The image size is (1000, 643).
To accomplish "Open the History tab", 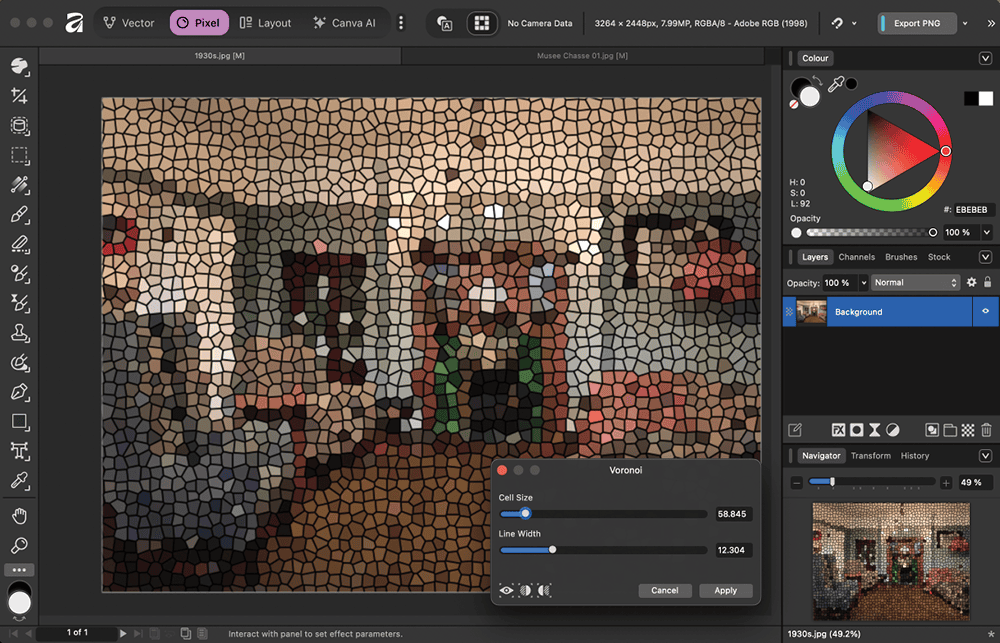I will tap(914, 456).
